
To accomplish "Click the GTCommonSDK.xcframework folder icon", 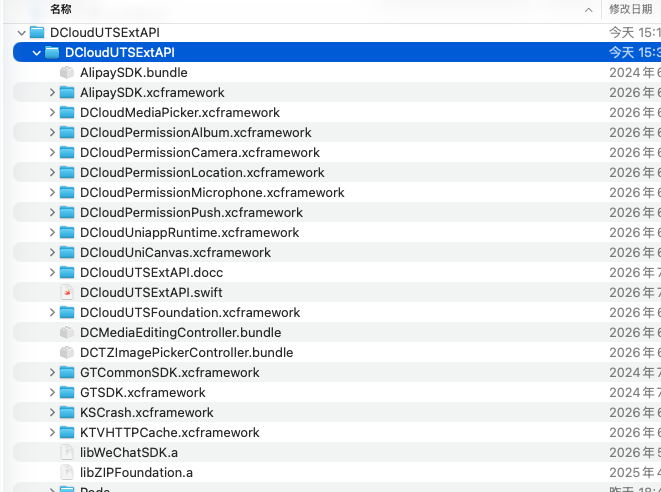I will click(x=67, y=373).
